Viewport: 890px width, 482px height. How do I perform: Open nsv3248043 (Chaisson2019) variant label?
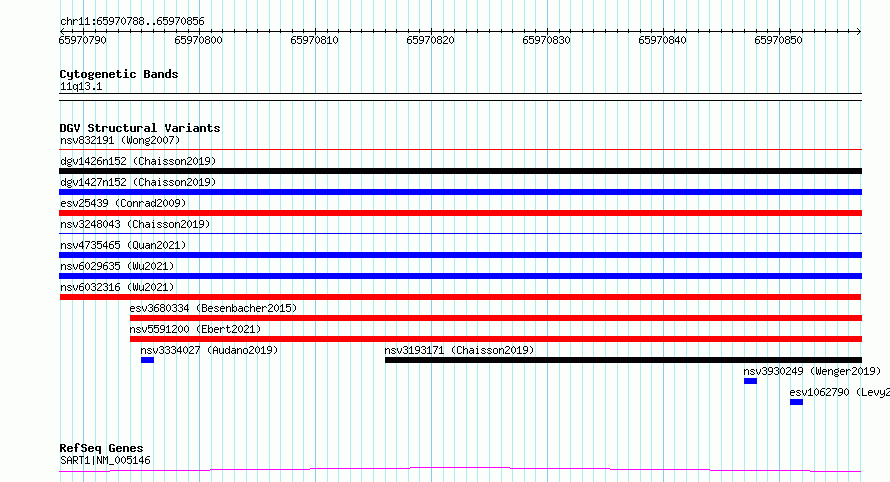(135, 224)
